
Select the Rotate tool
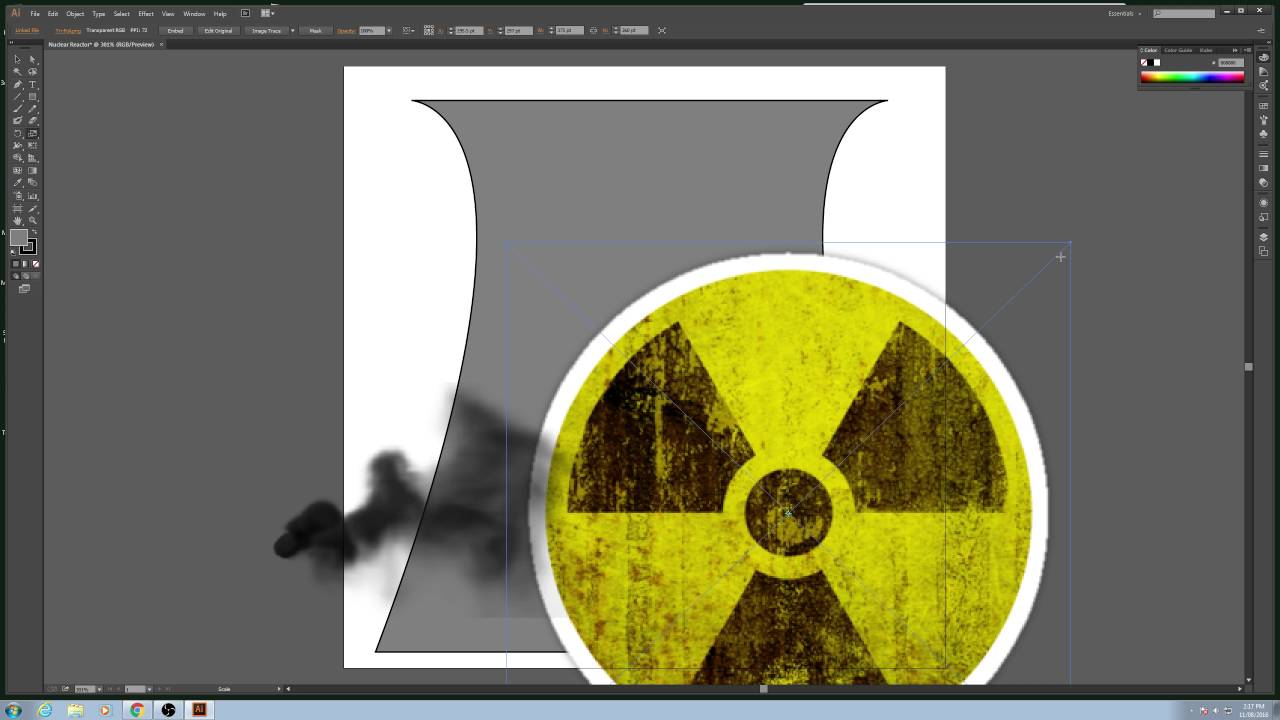click(18, 134)
